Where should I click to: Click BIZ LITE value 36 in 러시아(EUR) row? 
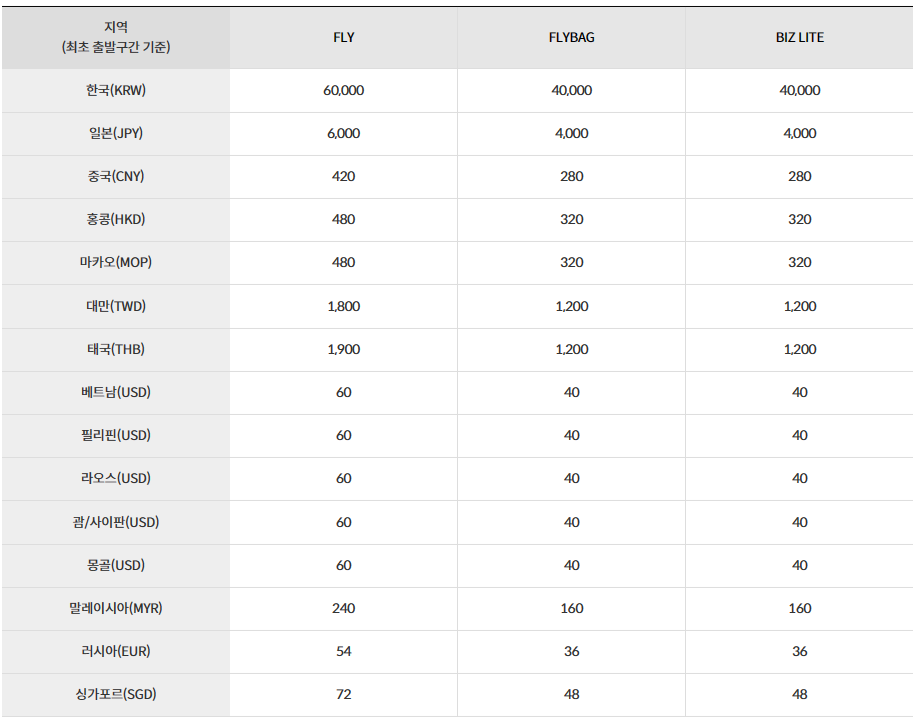click(800, 651)
